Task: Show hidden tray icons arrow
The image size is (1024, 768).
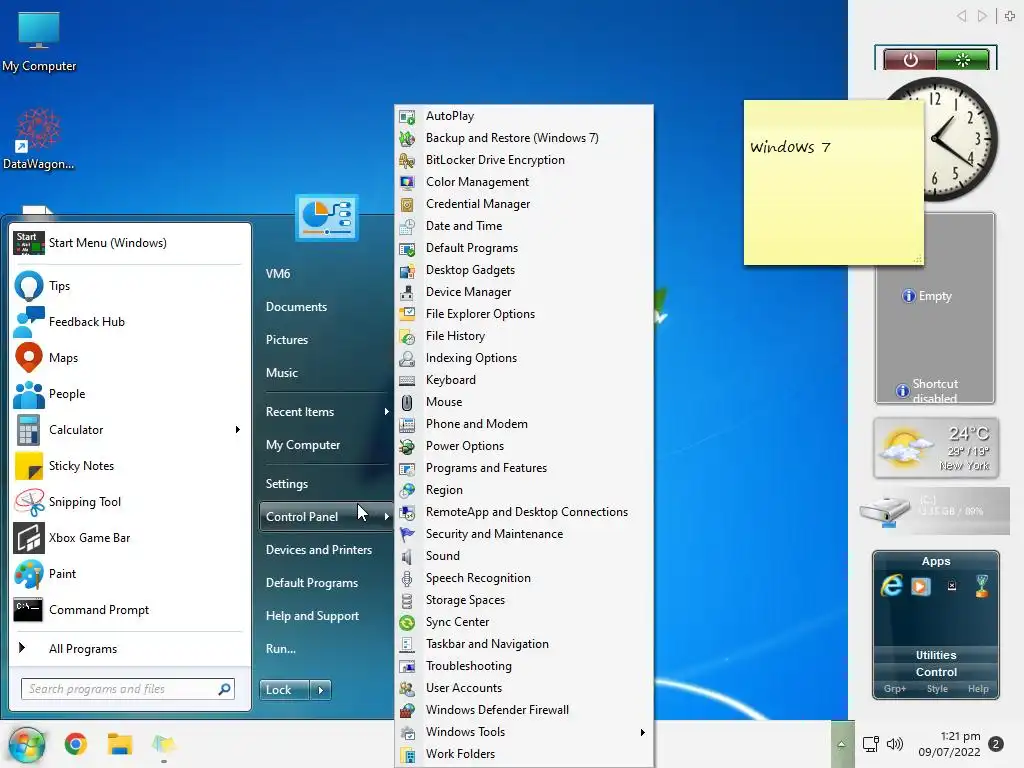Action: (x=841, y=744)
